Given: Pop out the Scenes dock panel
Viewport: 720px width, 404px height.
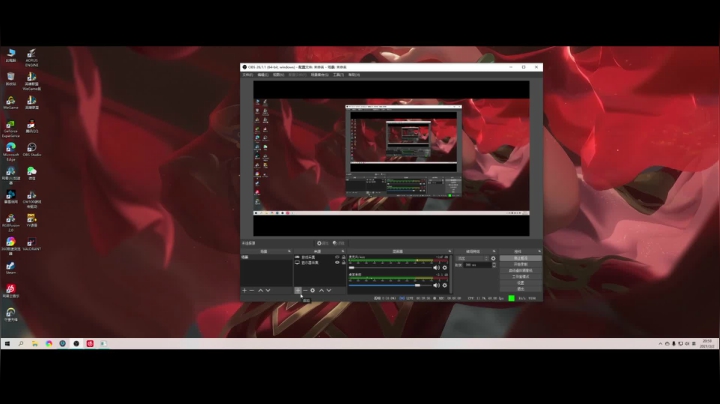Looking at the screenshot, I should (x=289, y=252).
